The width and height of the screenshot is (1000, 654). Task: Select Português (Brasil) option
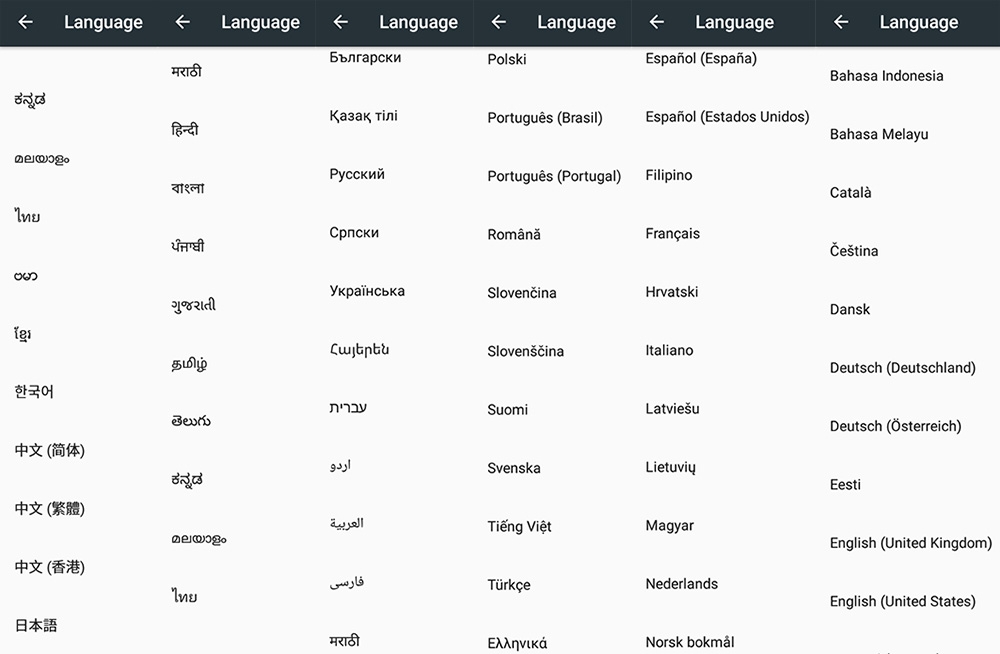(544, 117)
